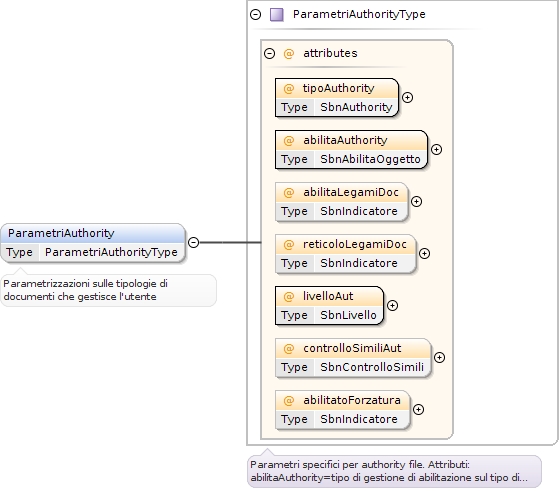Viewport: 560px width, 491px height.
Task: Click the SbnAbilitaOggetto type value
Action: tap(370, 159)
